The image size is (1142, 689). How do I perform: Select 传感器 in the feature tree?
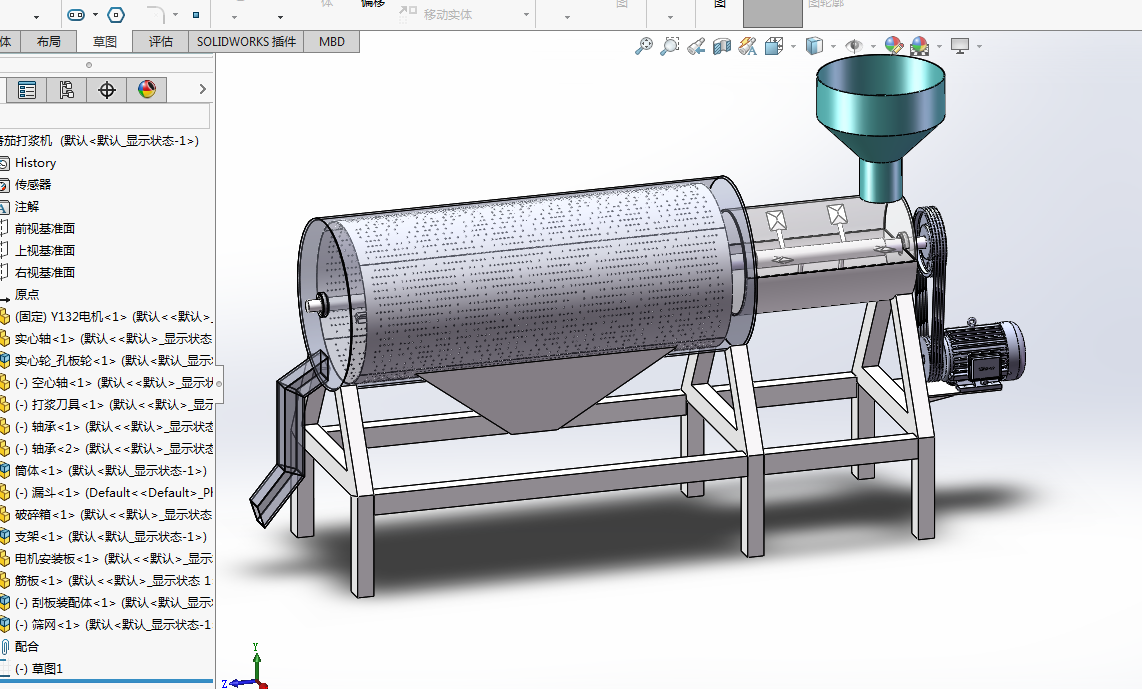pyautogui.click(x=33, y=185)
